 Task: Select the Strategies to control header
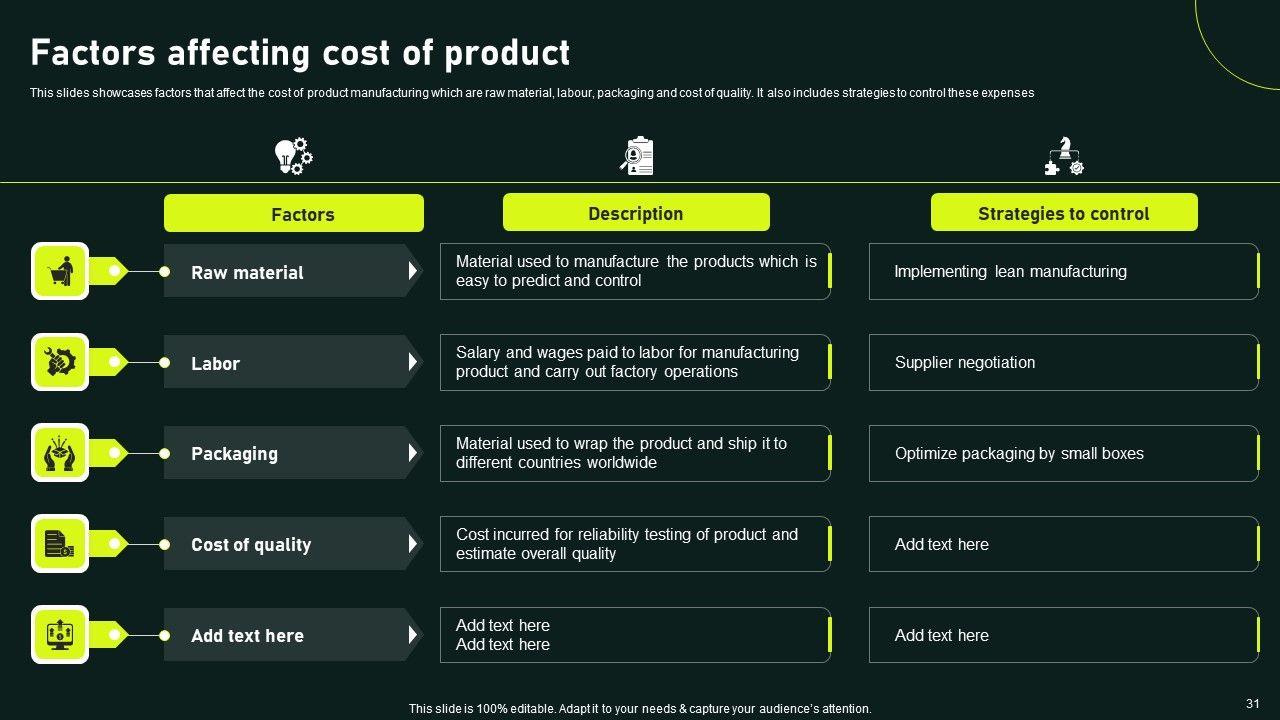coord(1064,213)
